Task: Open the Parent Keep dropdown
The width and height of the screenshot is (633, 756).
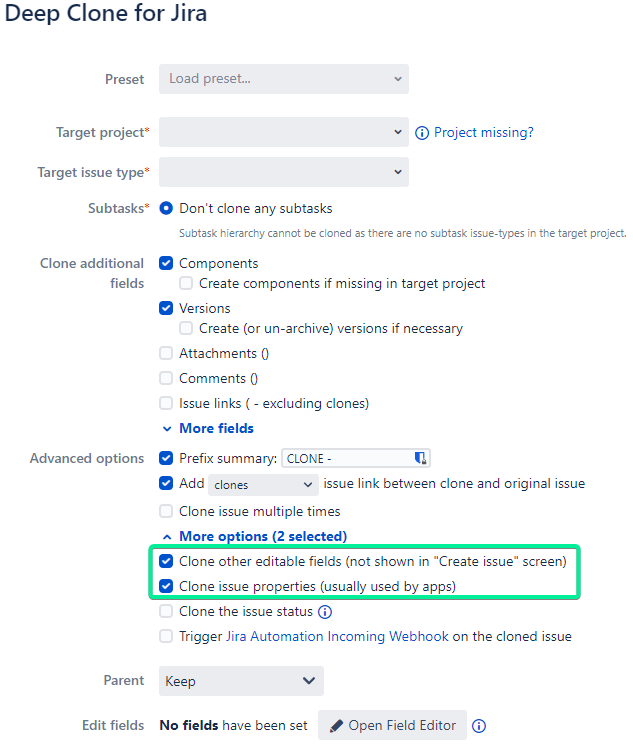Action: click(241, 681)
